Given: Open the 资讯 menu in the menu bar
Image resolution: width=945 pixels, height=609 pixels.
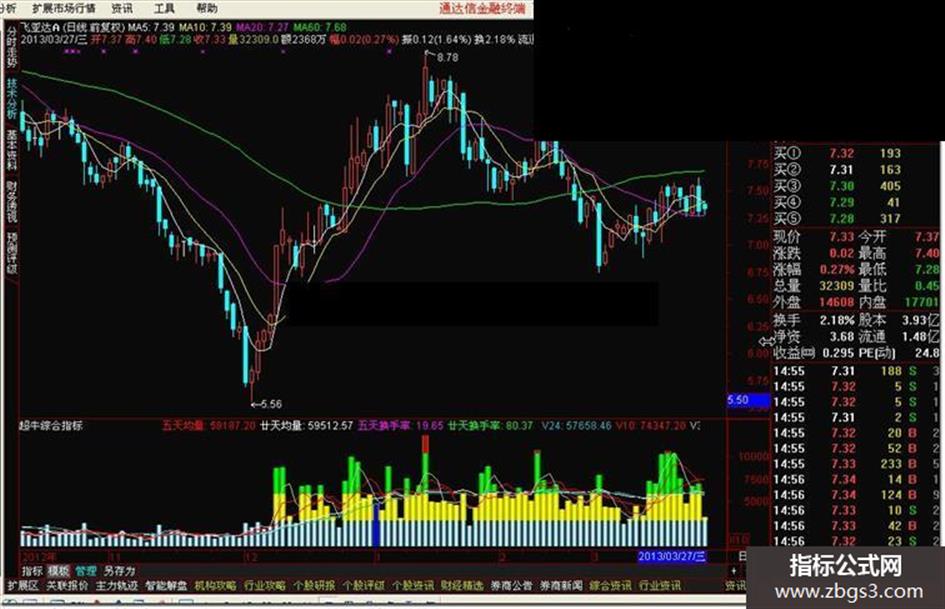Looking at the screenshot, I should [x=122, y=8].
